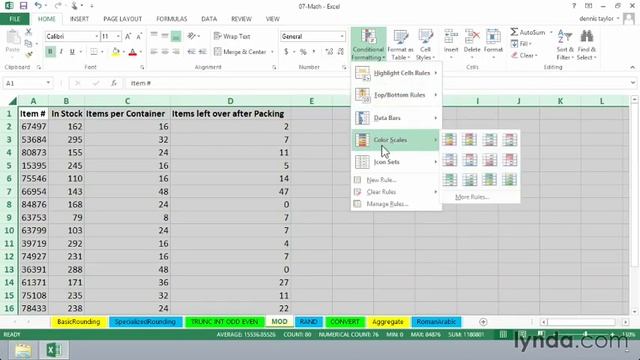Viewport: 640px width, 360px height.
Task: Open Top/Bottom Rules submenu
Action: coord(396,95)
